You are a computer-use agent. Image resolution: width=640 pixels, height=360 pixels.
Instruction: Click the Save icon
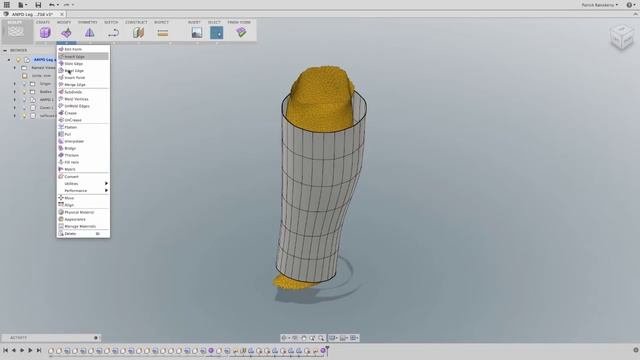[x=38, y=5]
